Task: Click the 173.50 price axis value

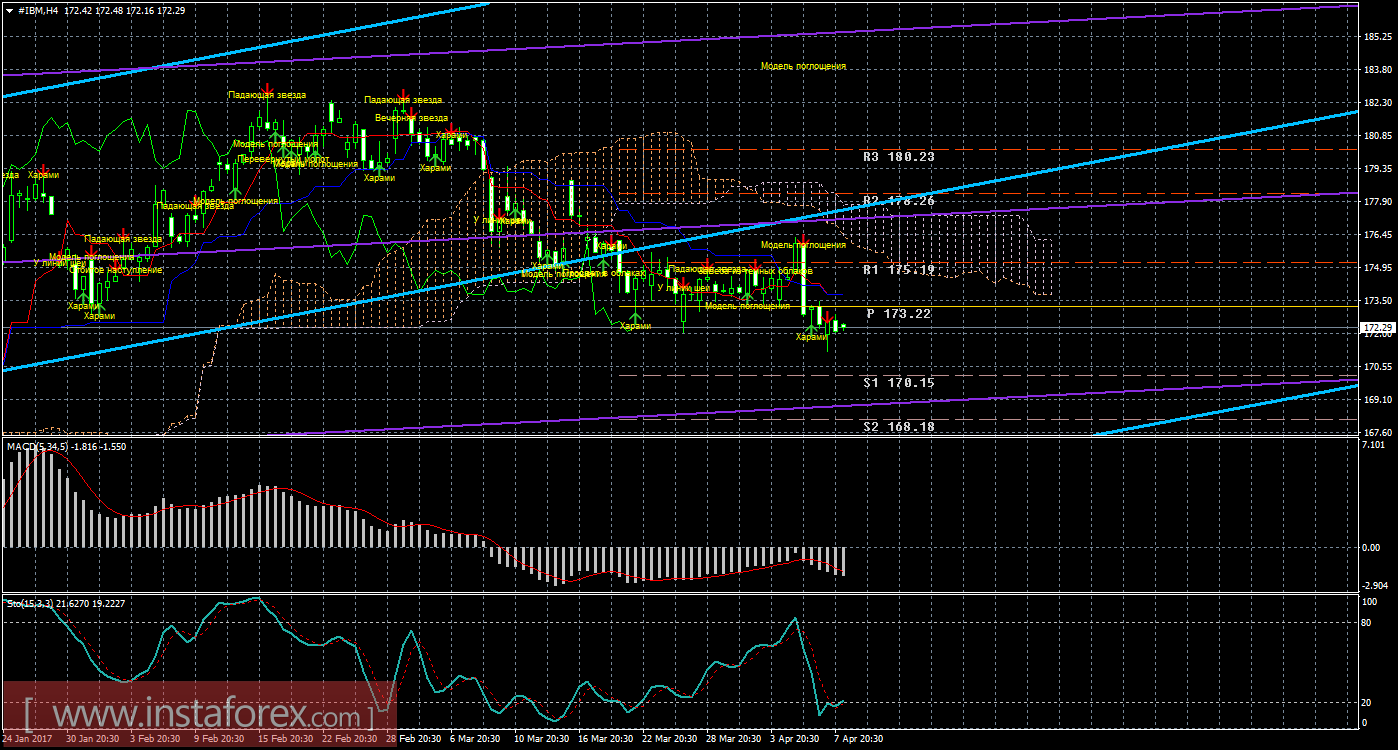Action: point(1378,301)
